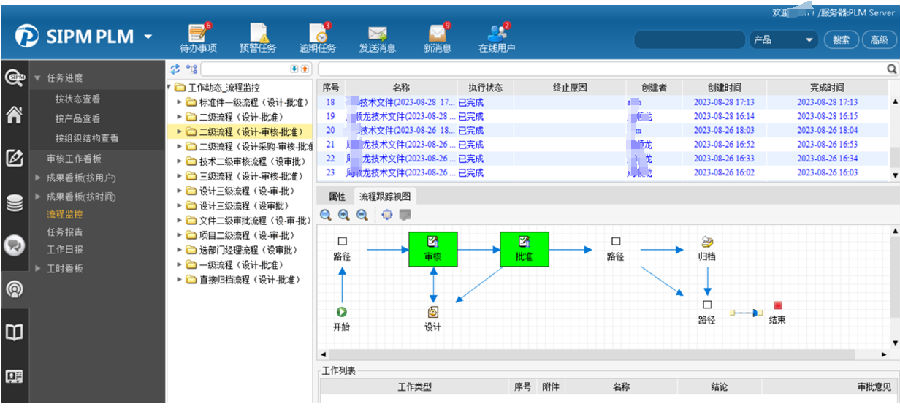
Task: Open 流程监控 menu item
Action: [65, 214]
